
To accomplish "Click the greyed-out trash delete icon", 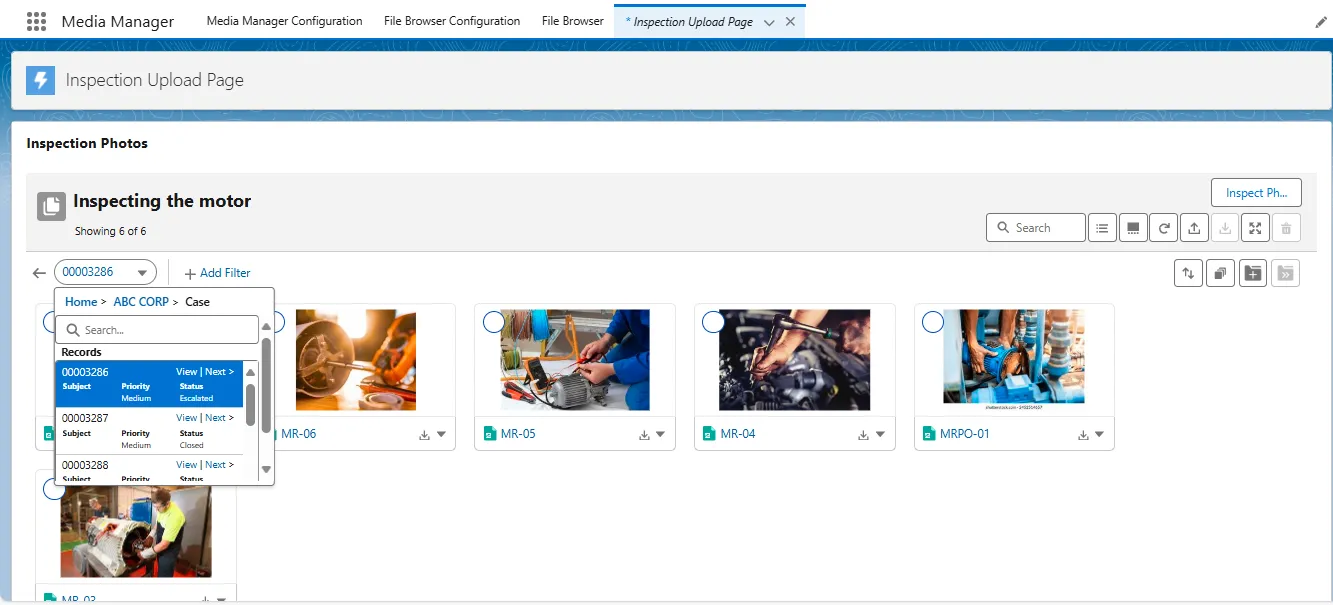I will tap(1286, 228).
